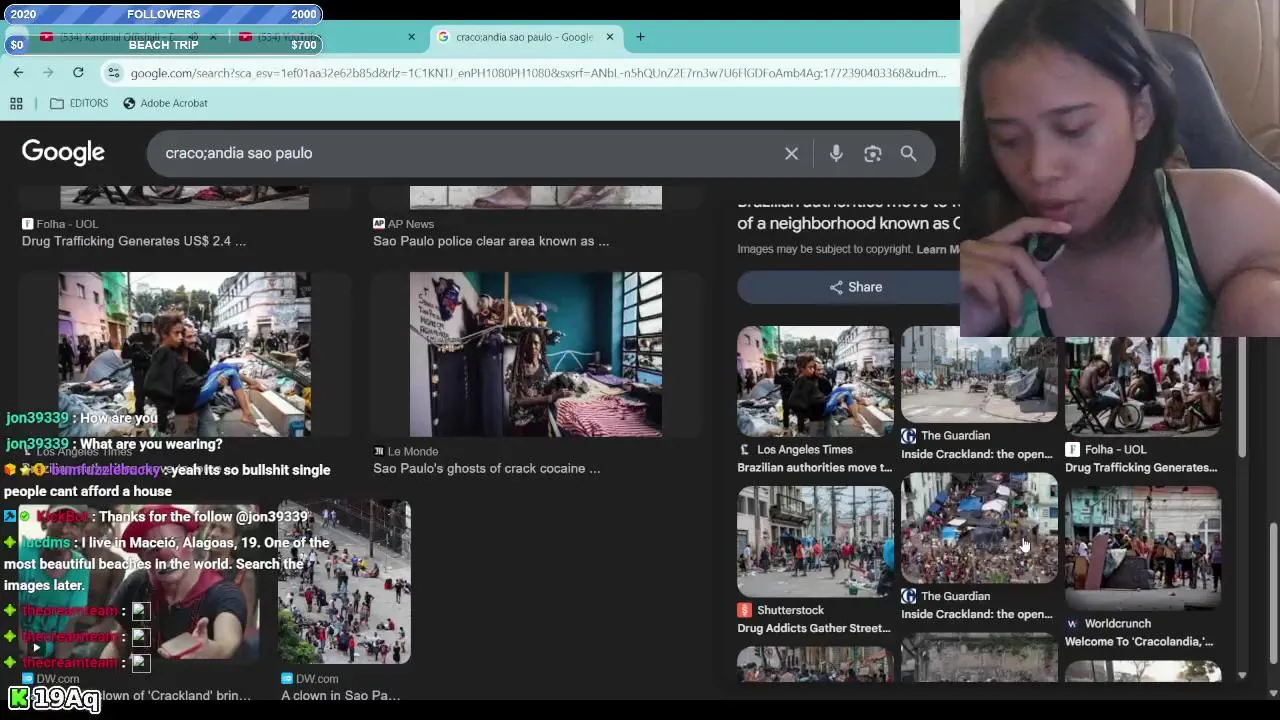The image size is (1280, 720).
Task: Close the Kardinal Offishall tab
Action: 213,37
